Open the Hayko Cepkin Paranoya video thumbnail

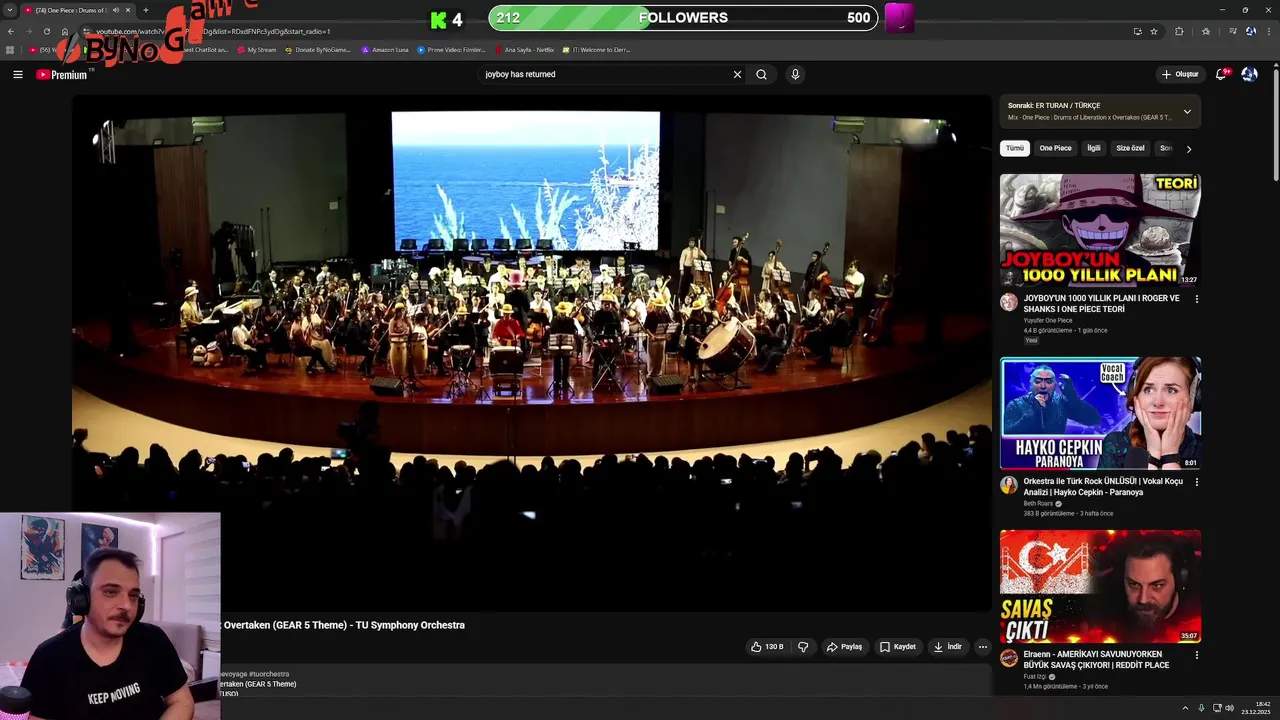pyautogui.click(x=1100, y=413)
